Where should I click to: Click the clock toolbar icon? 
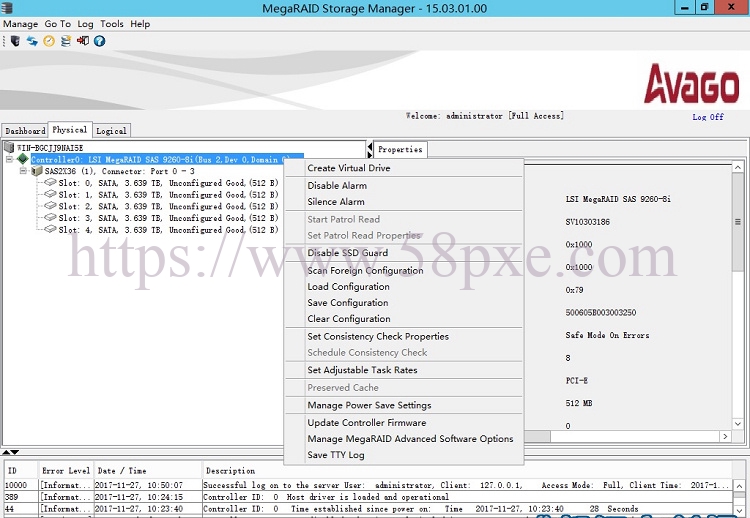coord(49,41)
